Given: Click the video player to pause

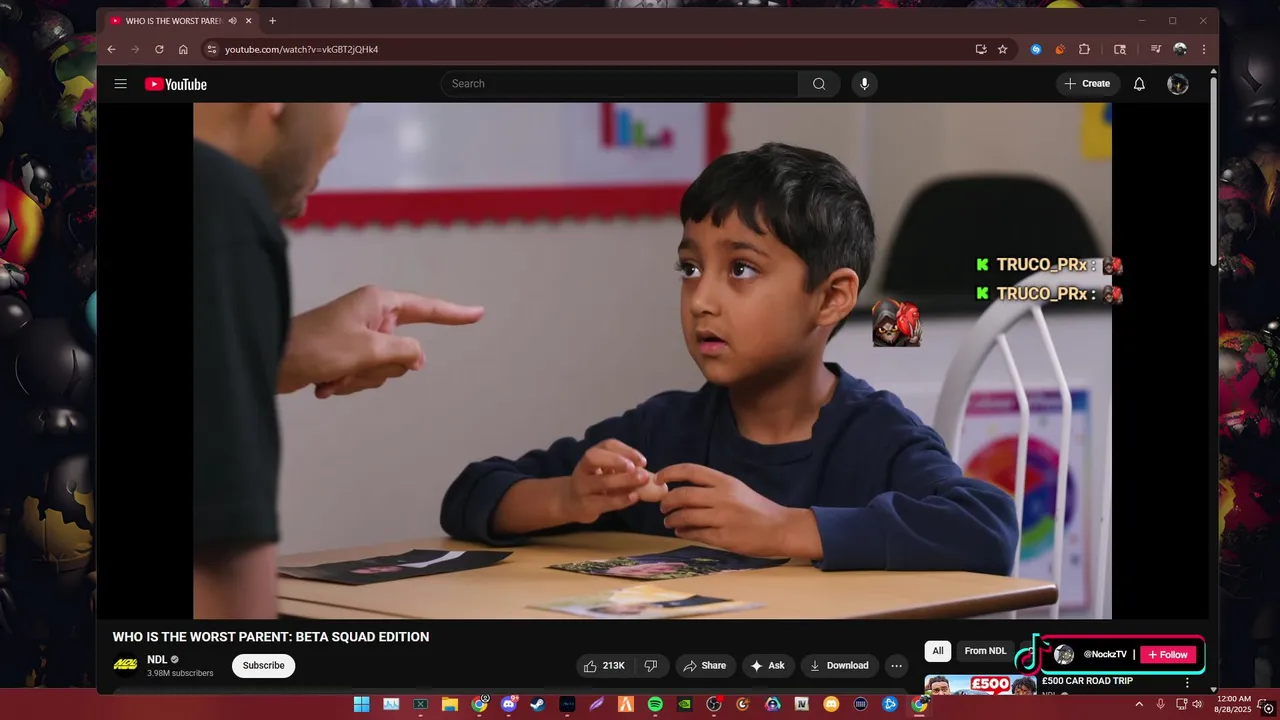Looking at the screenshot, I should (x=652, y=360).
